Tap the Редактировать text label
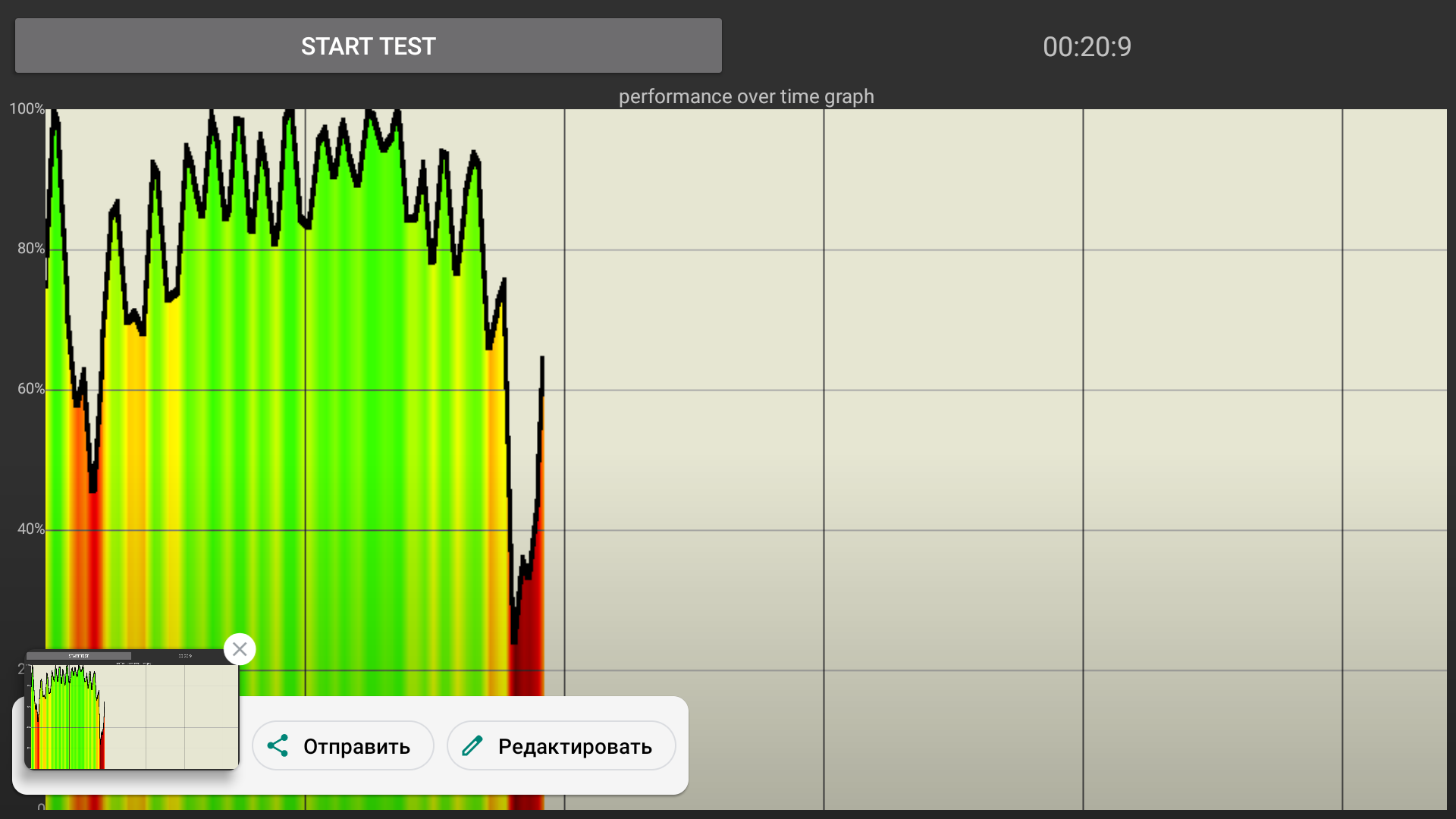 coord(575,747)
